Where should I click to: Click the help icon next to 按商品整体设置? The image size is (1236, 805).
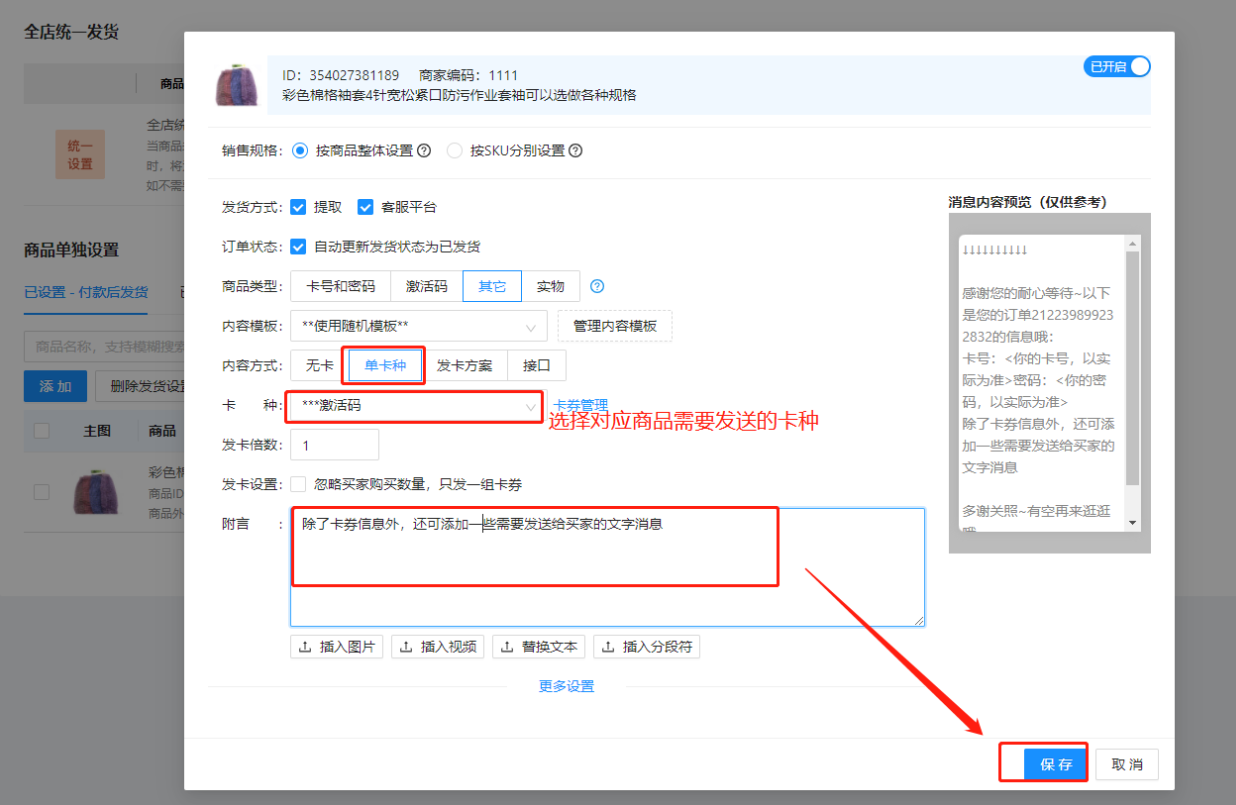coord(424,151)
